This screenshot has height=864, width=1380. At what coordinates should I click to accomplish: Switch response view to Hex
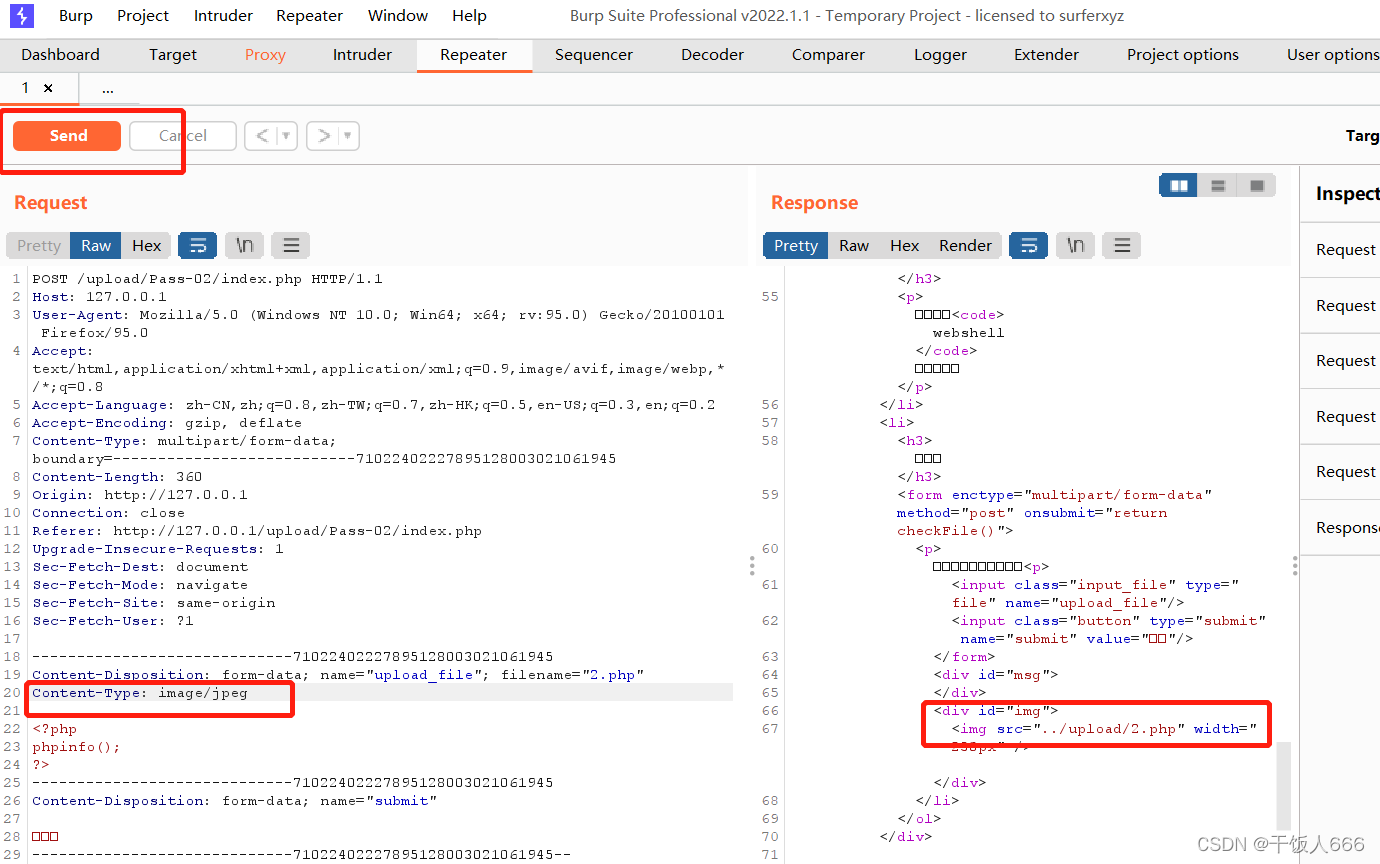pyautogui.click(x=904, y=245)
